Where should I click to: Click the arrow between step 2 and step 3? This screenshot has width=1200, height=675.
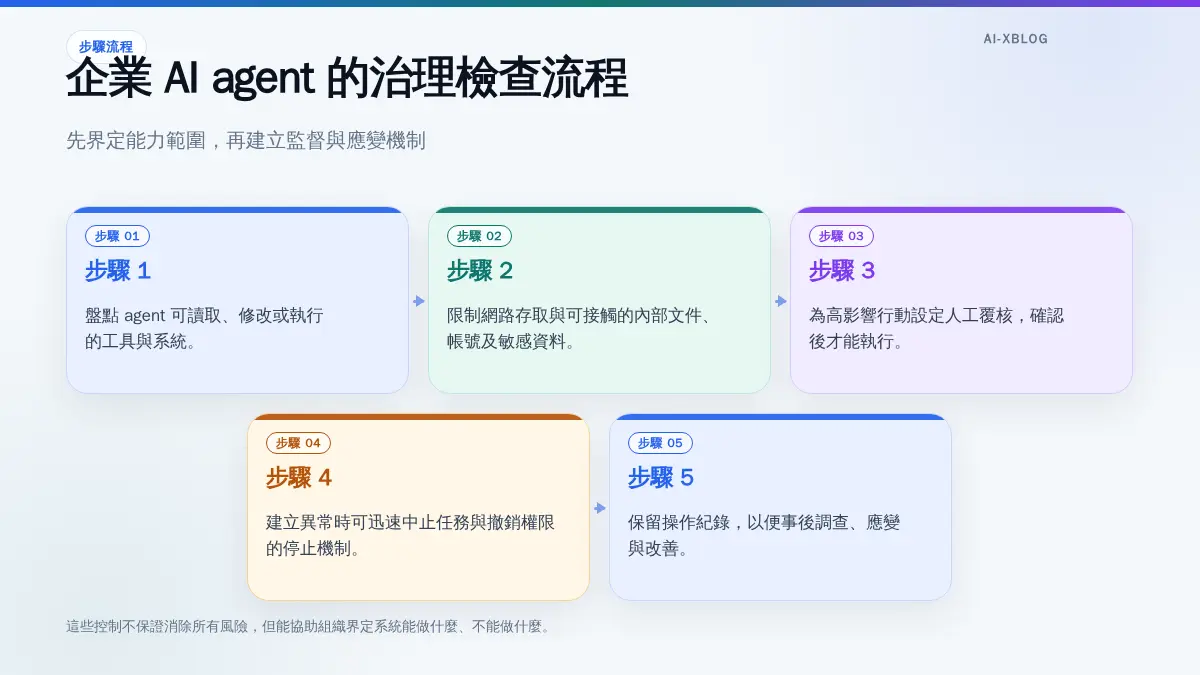tap(781, 301)
